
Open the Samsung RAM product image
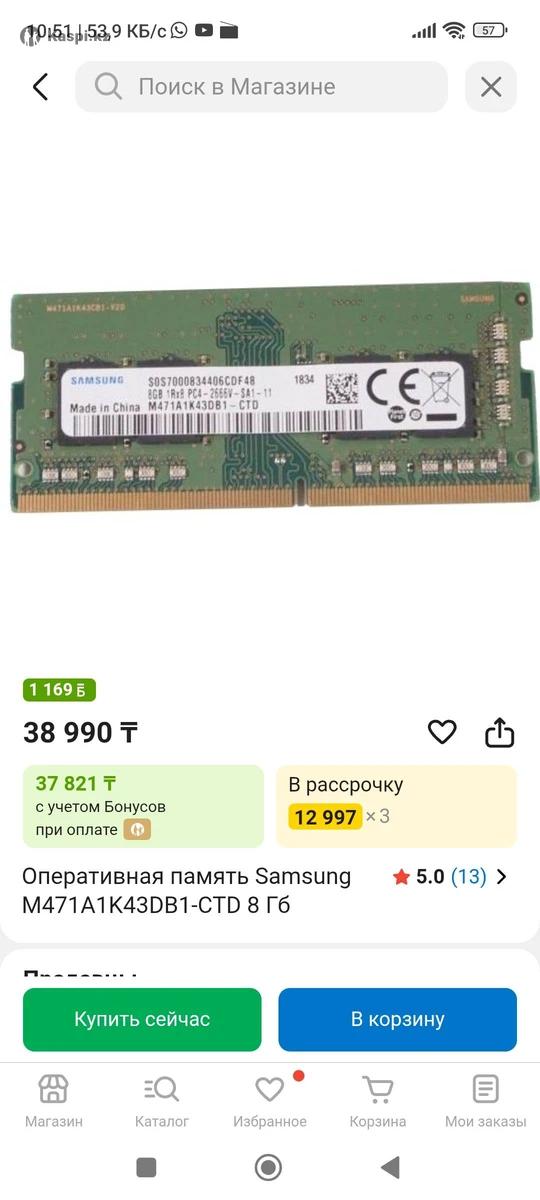pos(270,397)
